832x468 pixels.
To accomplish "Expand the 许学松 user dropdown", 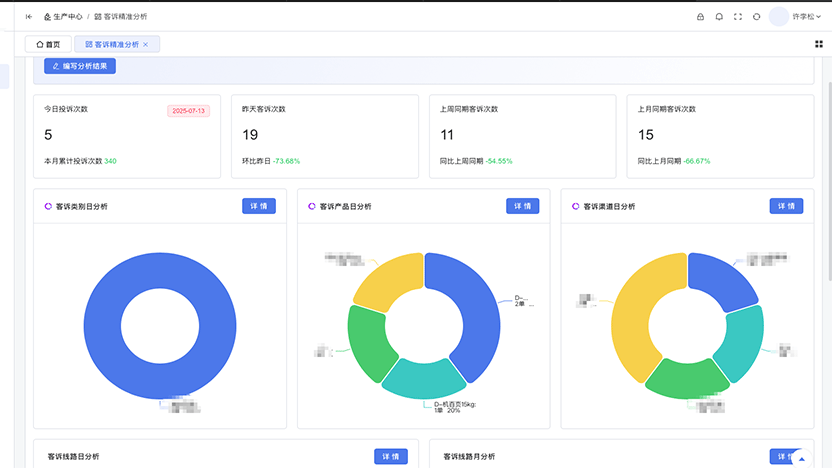I will (807, 17).
